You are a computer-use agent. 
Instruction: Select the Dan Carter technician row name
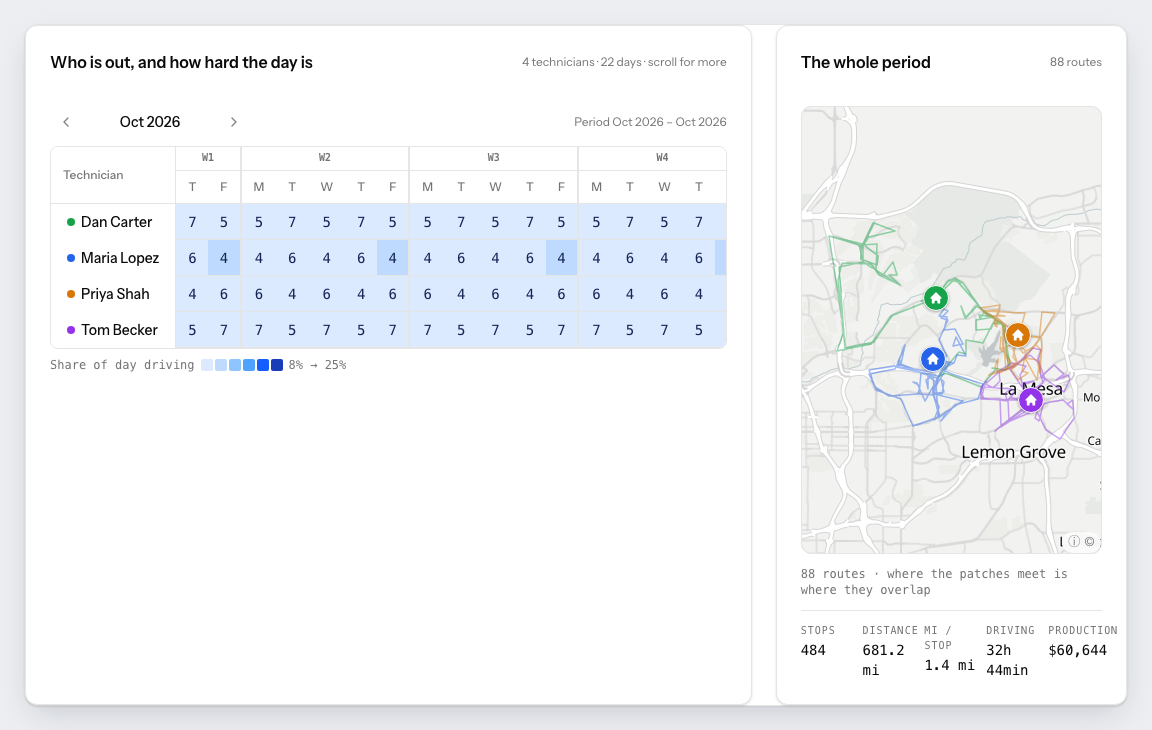tap(116, 222)
